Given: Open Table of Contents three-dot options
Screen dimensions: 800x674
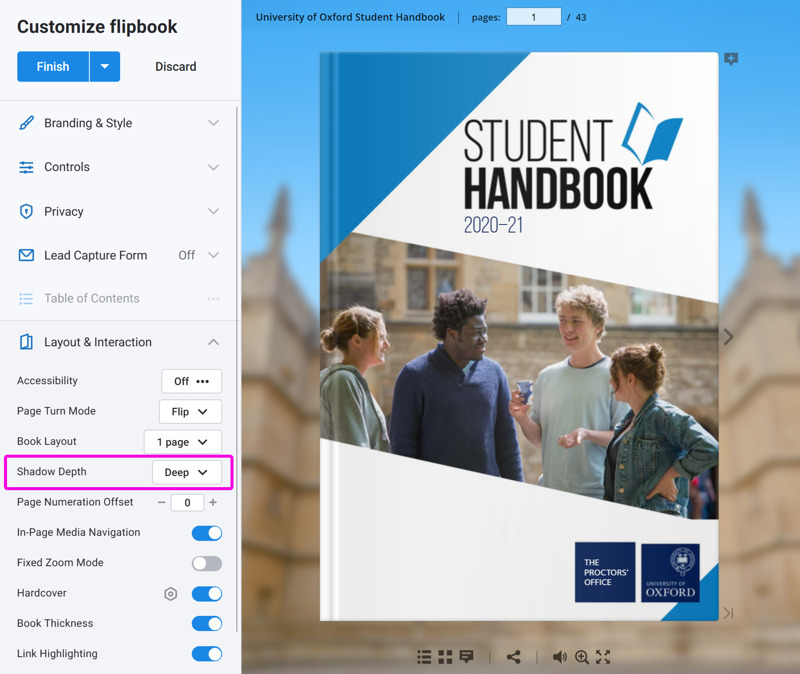Looking at the screenshot, I should pyautogui.click(x=214, y=298).
